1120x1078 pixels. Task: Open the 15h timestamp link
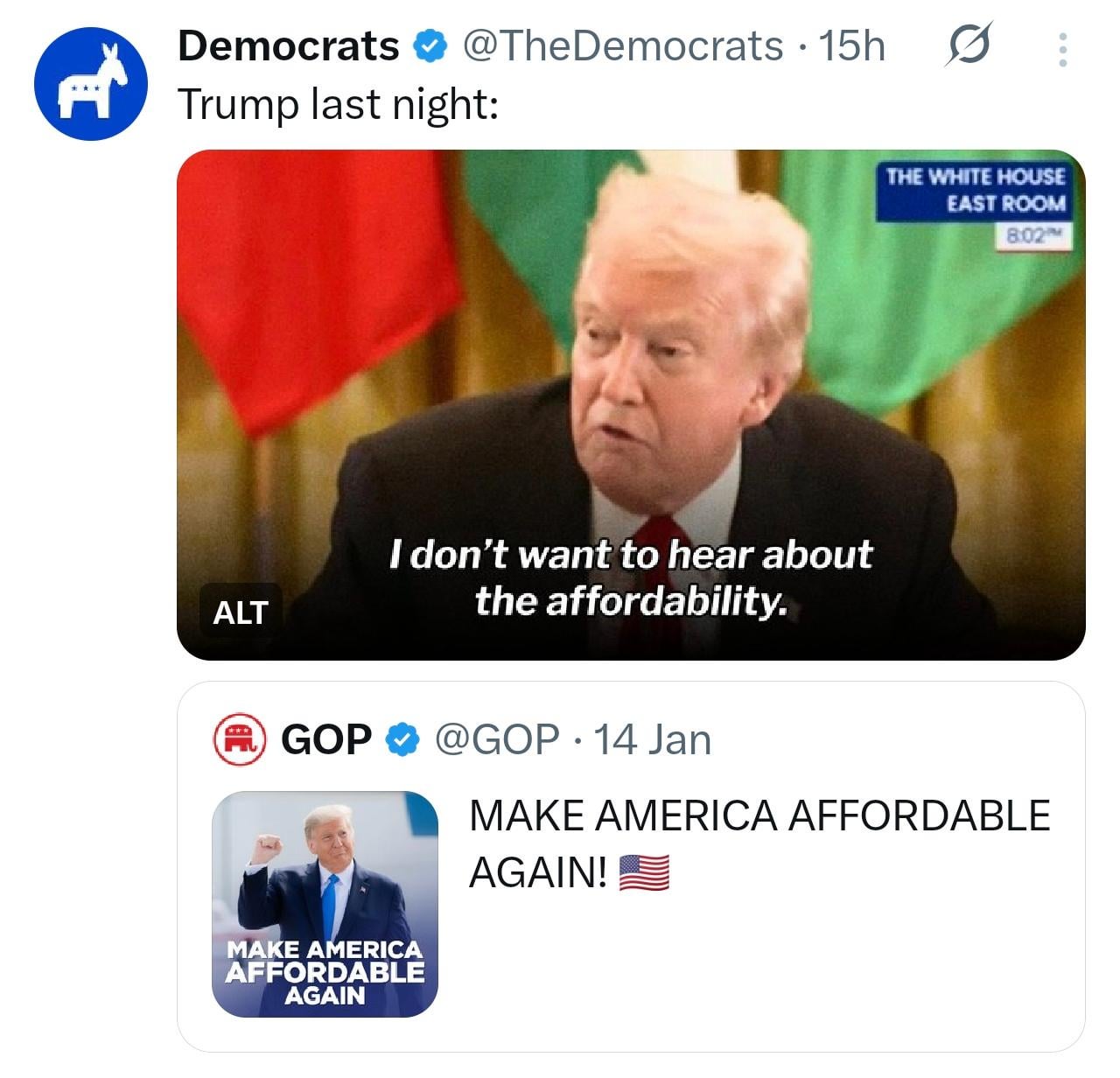tap(851, 46)
